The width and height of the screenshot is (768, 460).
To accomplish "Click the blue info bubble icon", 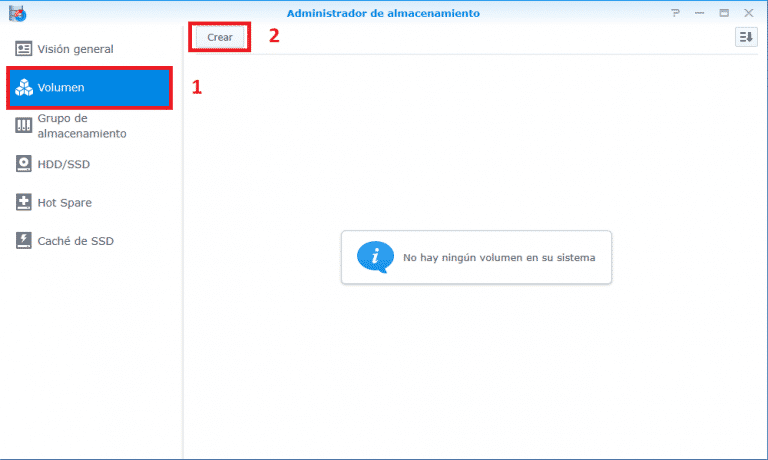I will coord(375,257).
